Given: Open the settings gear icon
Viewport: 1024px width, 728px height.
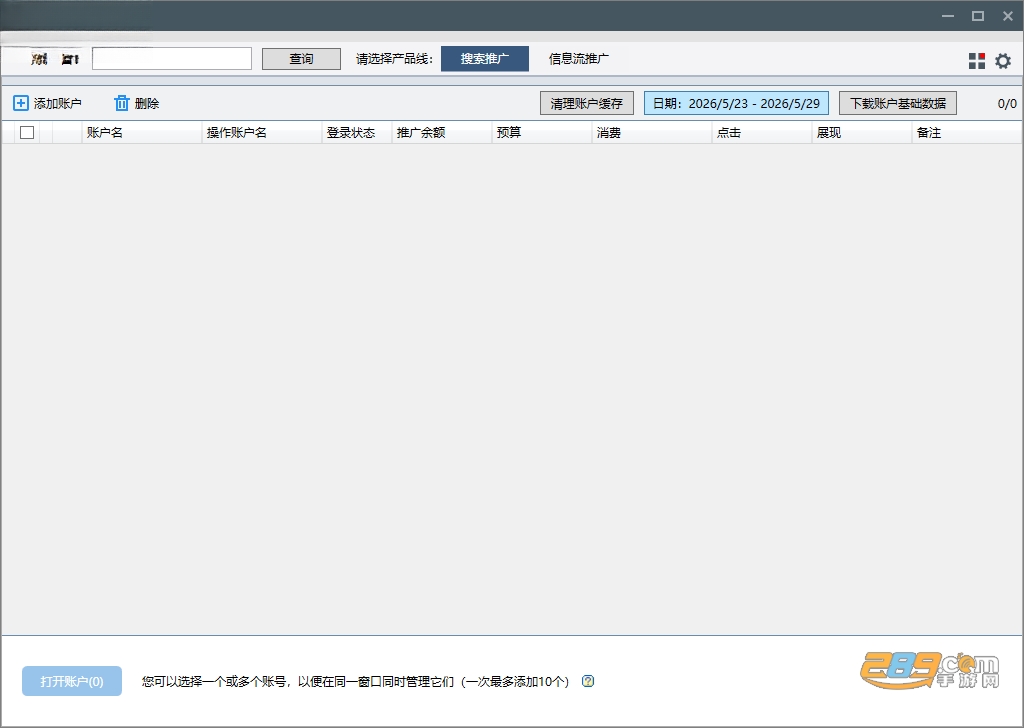Looking at the screenshot, I should coord(1002,61).
